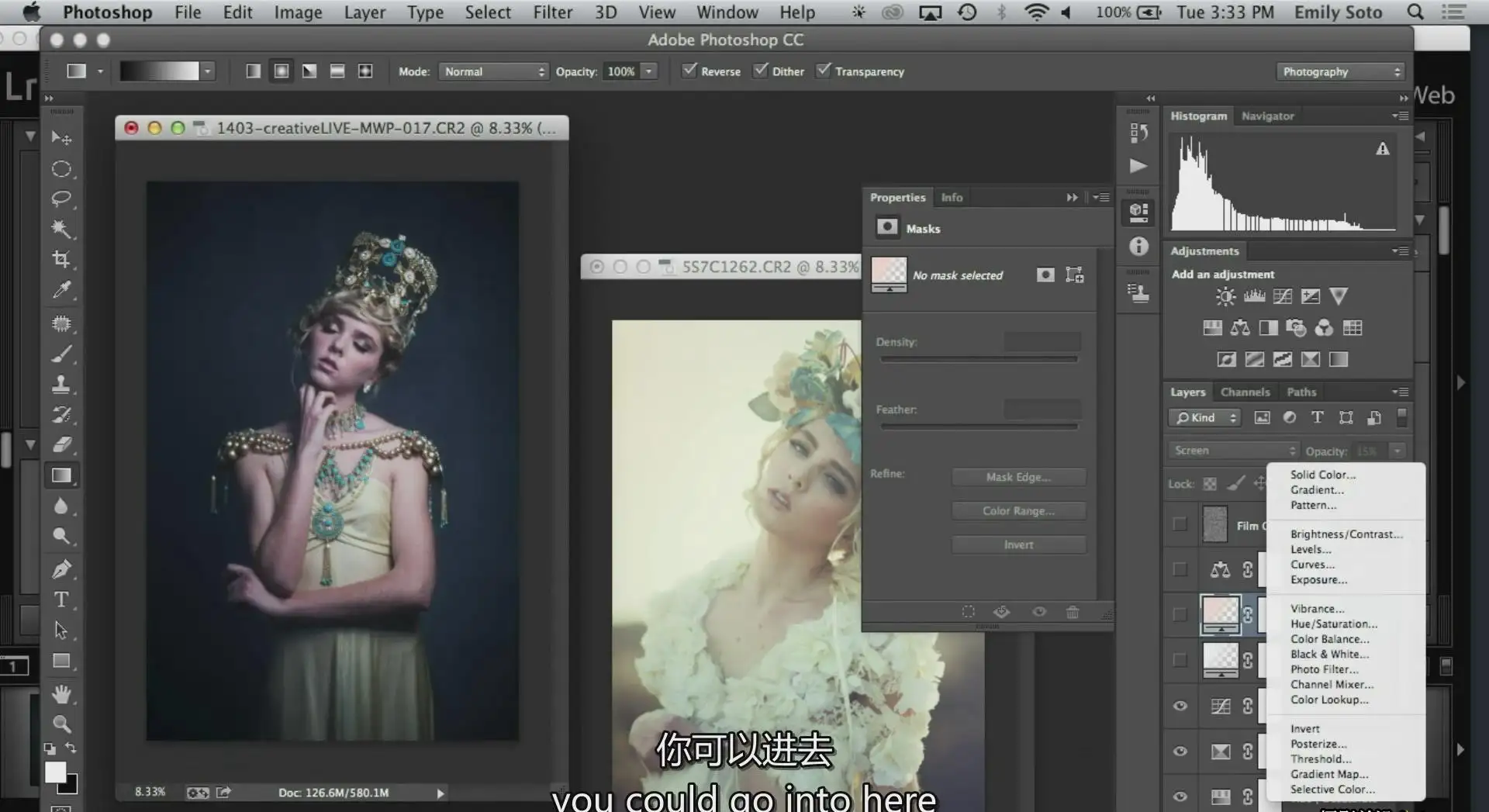Click the Mask Edge button
Viewport: 1489px width, 812px height.
click(1018, 477)
